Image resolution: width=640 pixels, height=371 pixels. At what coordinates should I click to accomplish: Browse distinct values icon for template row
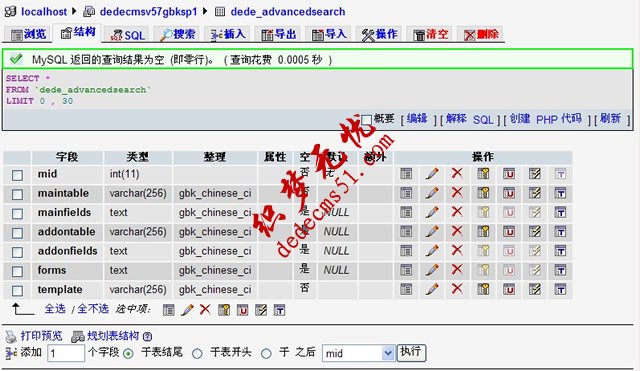pyautogui.click(x=406, y=289)
